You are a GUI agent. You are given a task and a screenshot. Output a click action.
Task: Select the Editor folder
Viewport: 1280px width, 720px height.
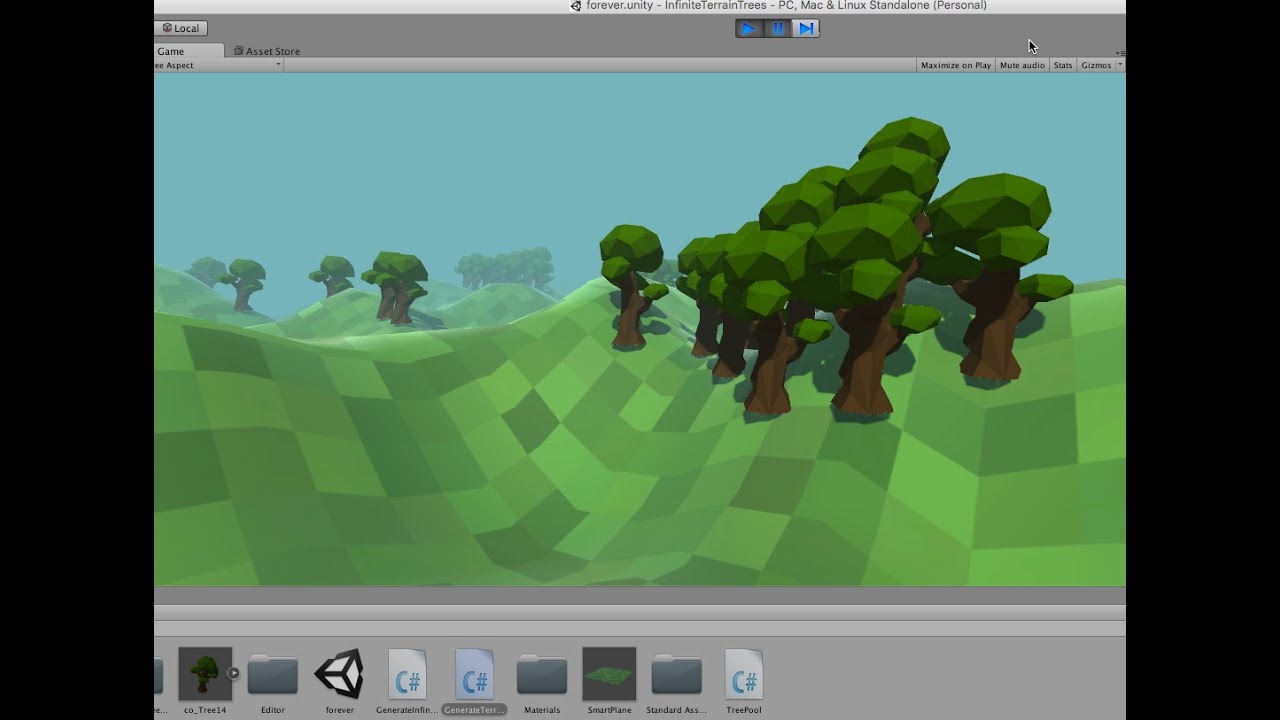tap(273, 675)
